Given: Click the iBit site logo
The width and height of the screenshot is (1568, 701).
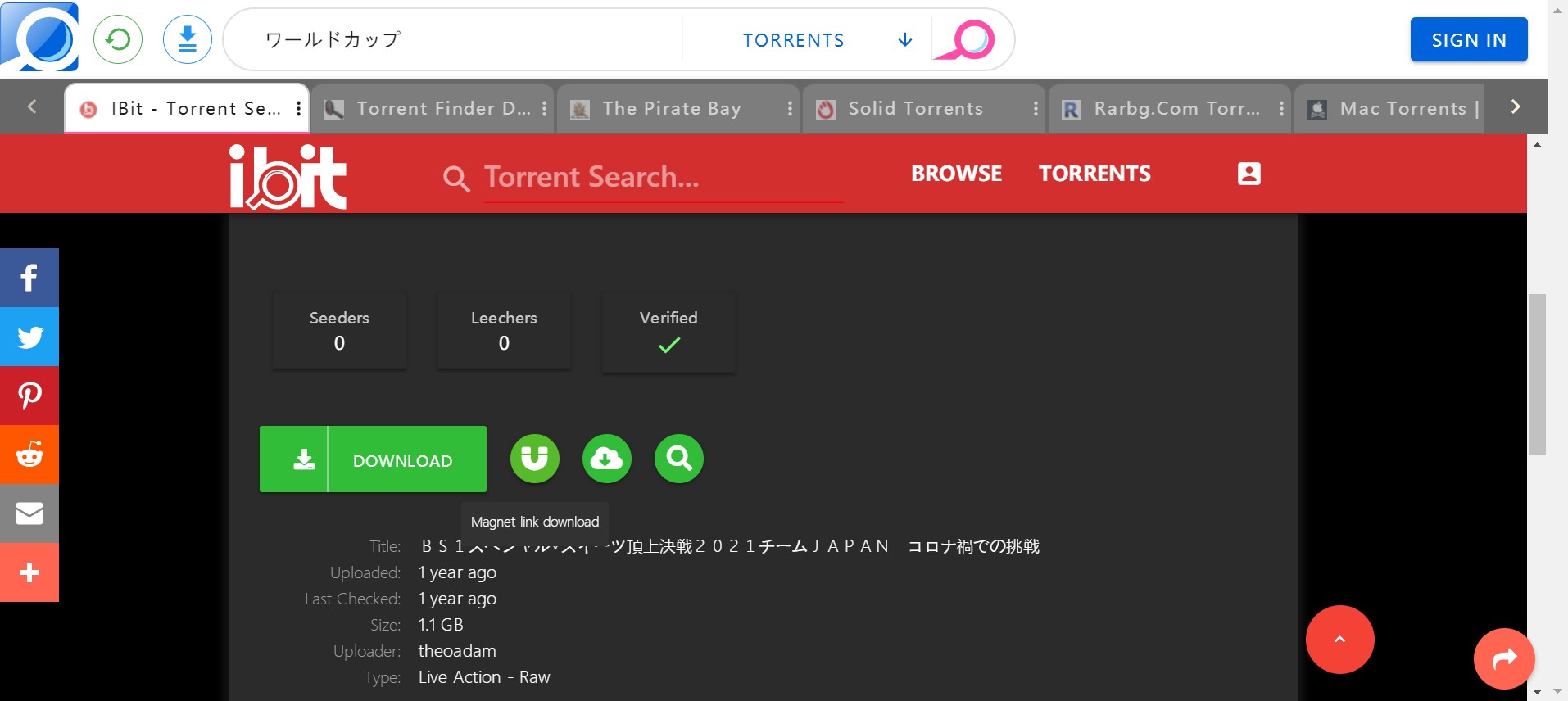Looking at the screenshot, I should click(x=288, y=176).
